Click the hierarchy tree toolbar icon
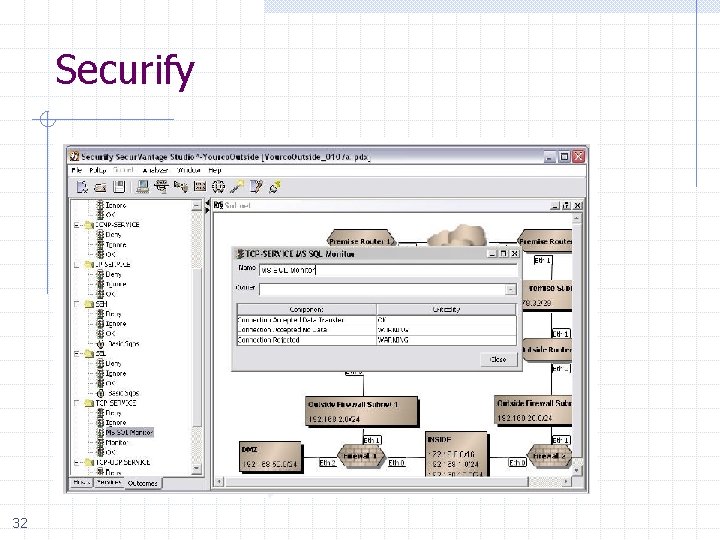This screenshot has height=540, width=720. point(180,186)
